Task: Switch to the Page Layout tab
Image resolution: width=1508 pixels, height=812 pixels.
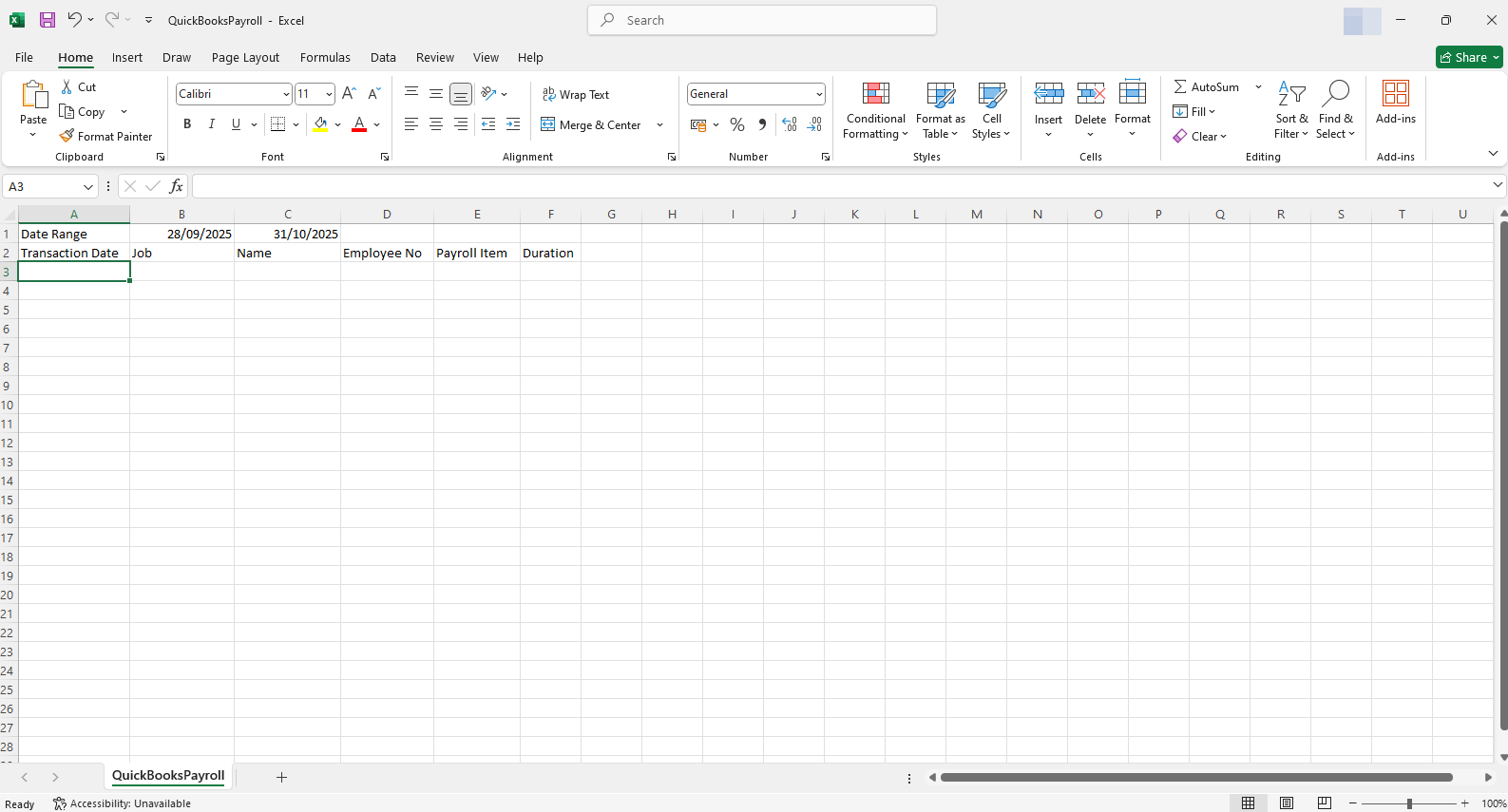Action: (x=245, y=57)
